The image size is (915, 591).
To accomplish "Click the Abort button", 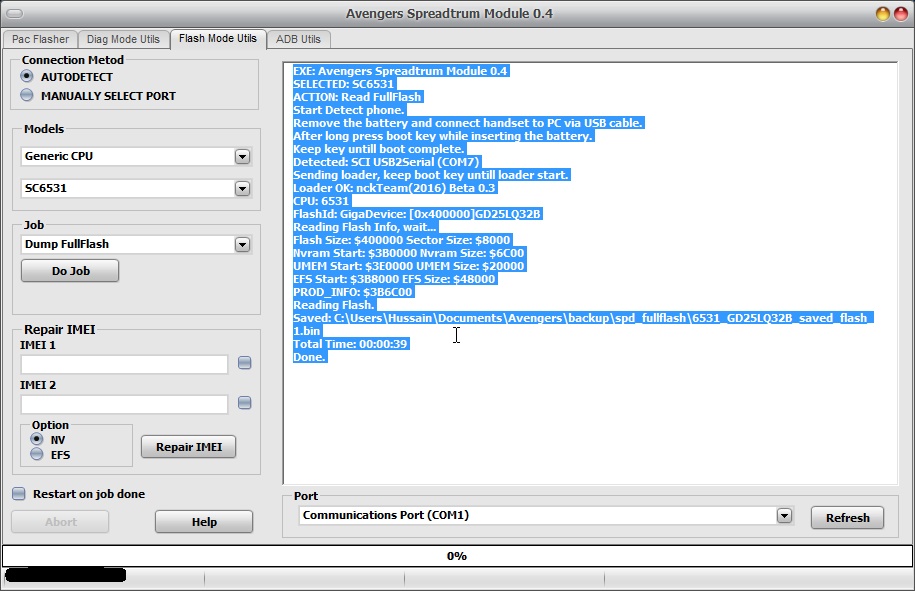I will pos(60,522).
